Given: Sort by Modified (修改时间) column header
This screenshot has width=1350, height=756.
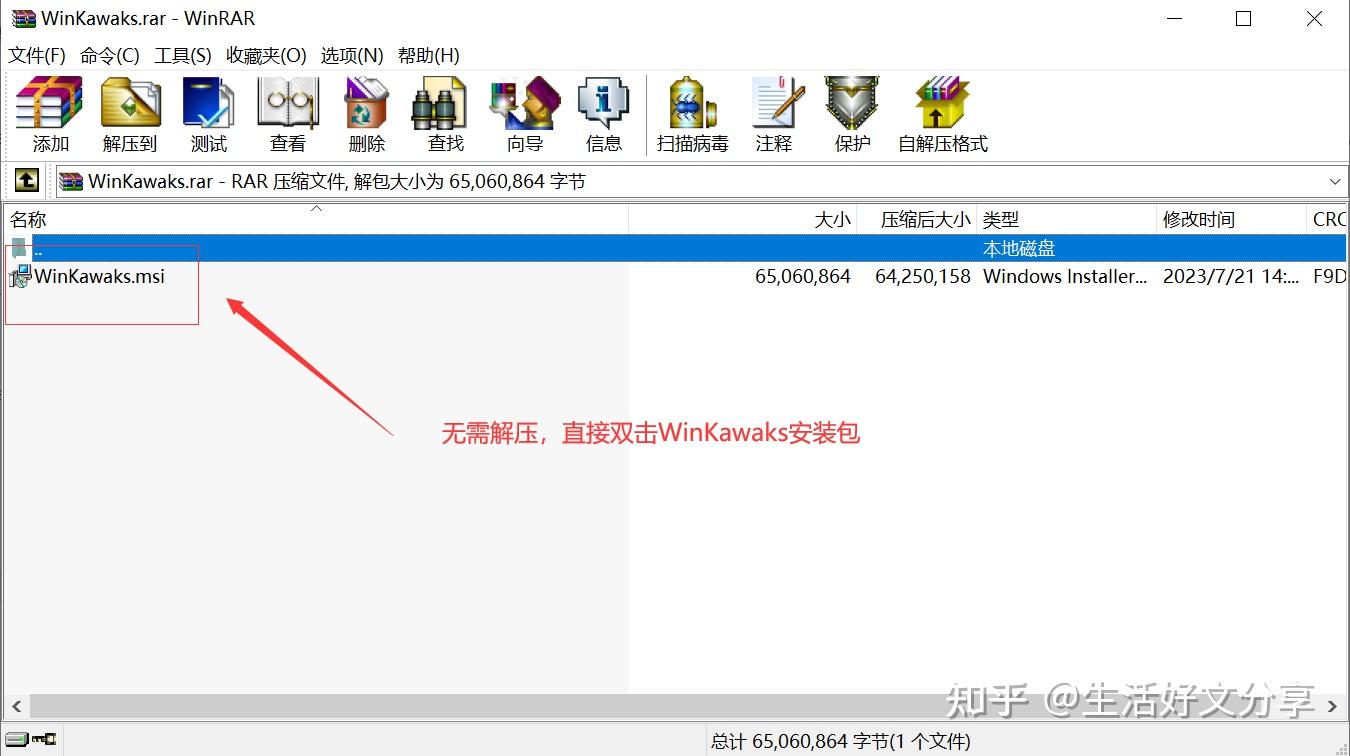Looking at the screenshot, I should click(x=1232, y=220).
